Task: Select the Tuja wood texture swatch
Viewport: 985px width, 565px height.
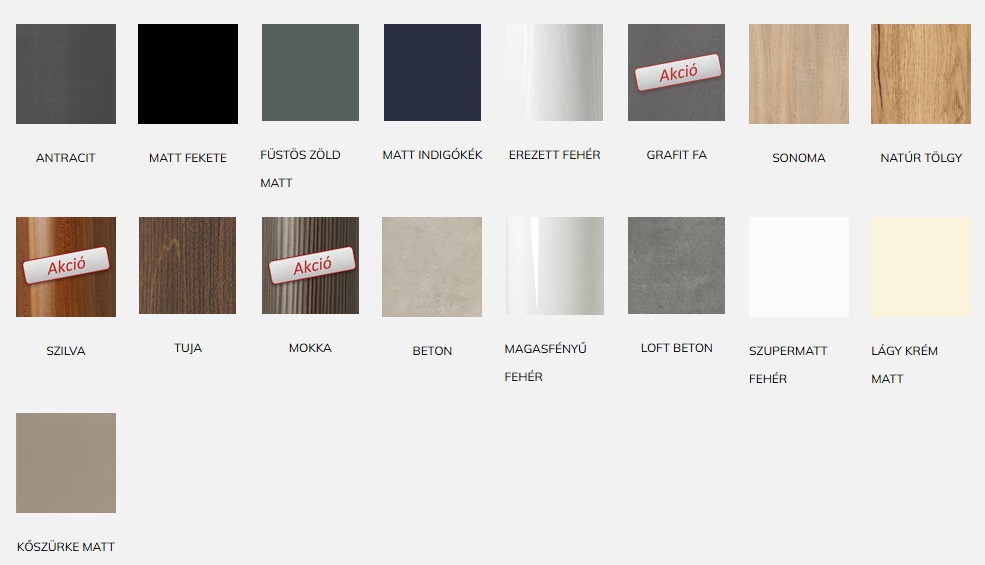Action: 187,265
